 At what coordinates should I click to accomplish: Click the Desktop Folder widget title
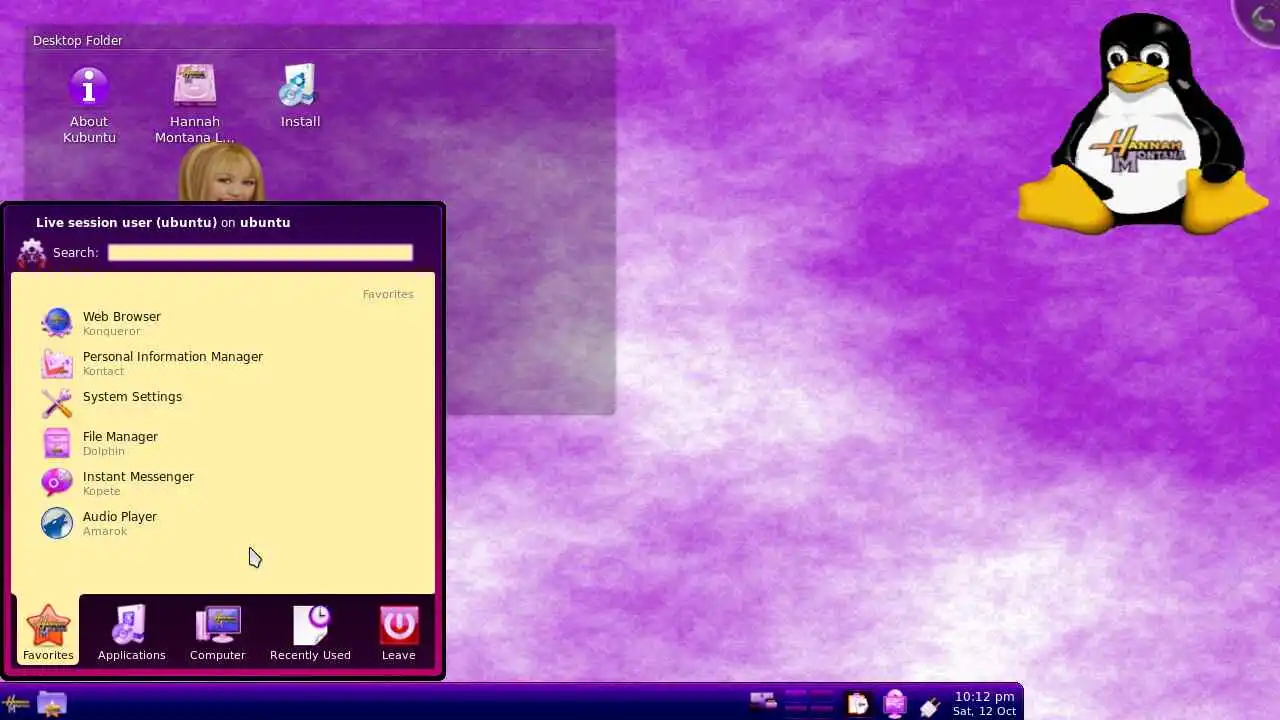coord(78,41)
